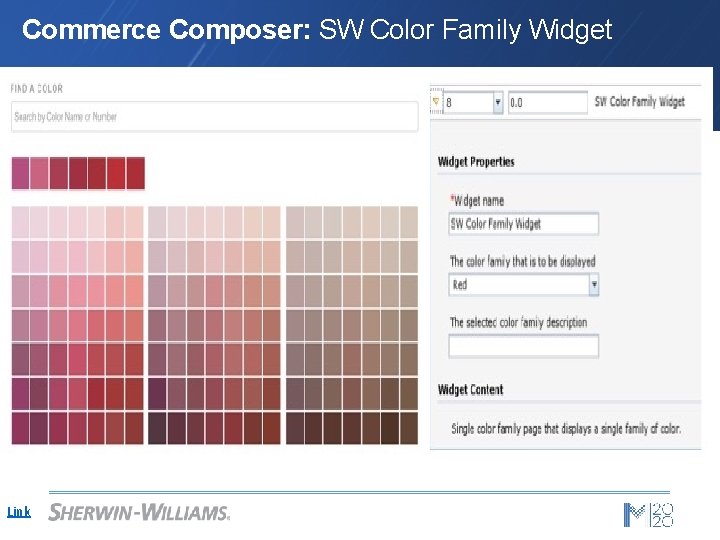Click the Widget Content section heading
This screenshot has height=540, width=720.
(x=470, y=390)
